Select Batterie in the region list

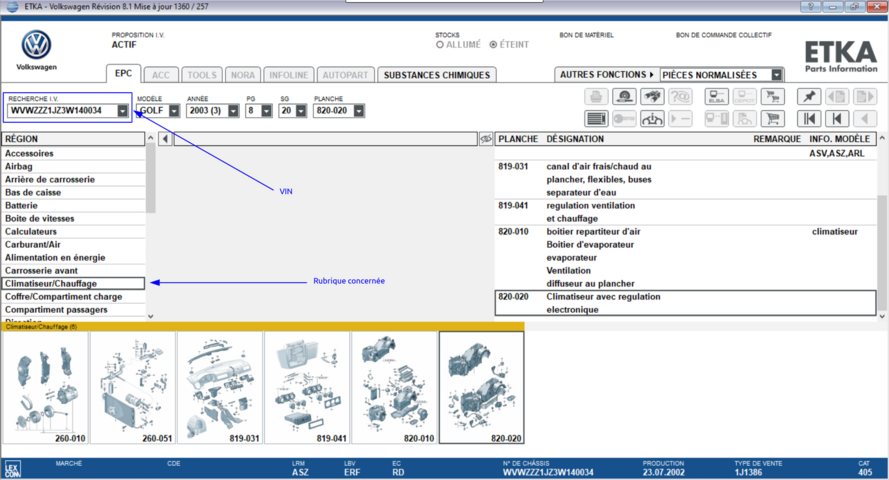coord(74,206)
